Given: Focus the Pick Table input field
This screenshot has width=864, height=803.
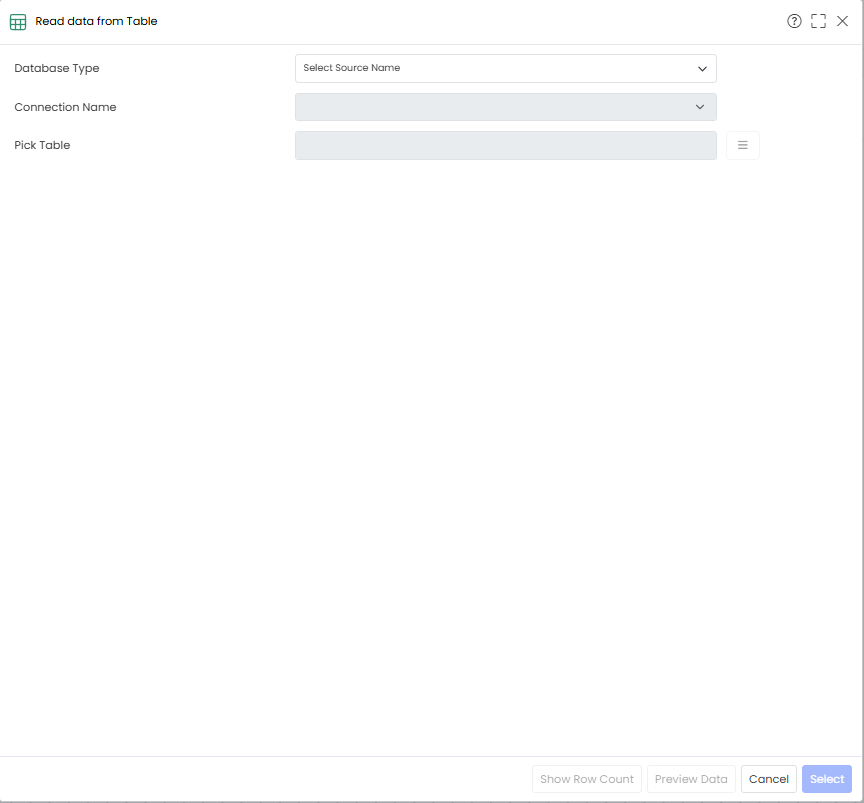Looking at the screenshot, I should pos(506,145).
